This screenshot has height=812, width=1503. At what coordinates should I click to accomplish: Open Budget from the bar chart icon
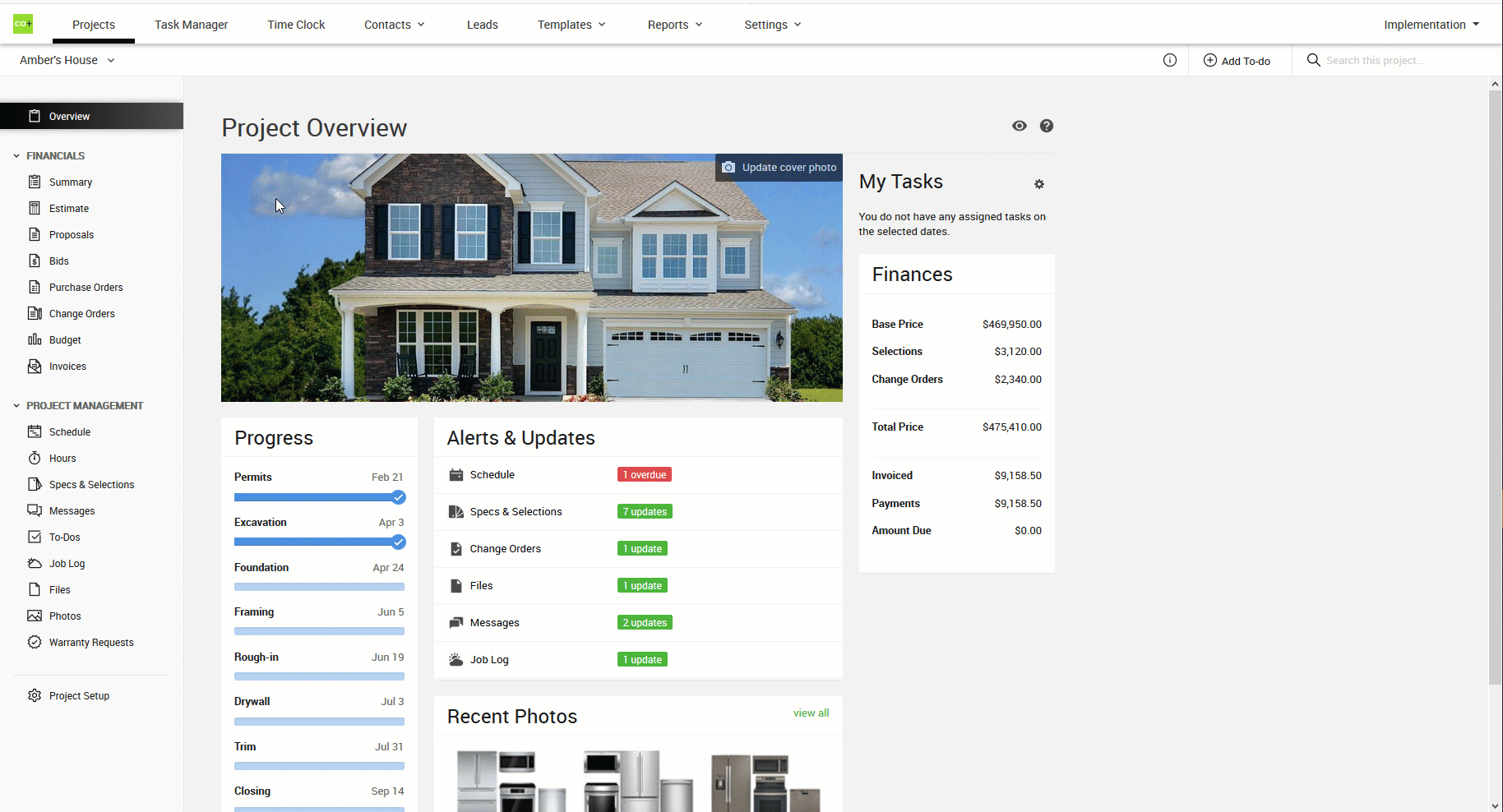coord(35,339)
